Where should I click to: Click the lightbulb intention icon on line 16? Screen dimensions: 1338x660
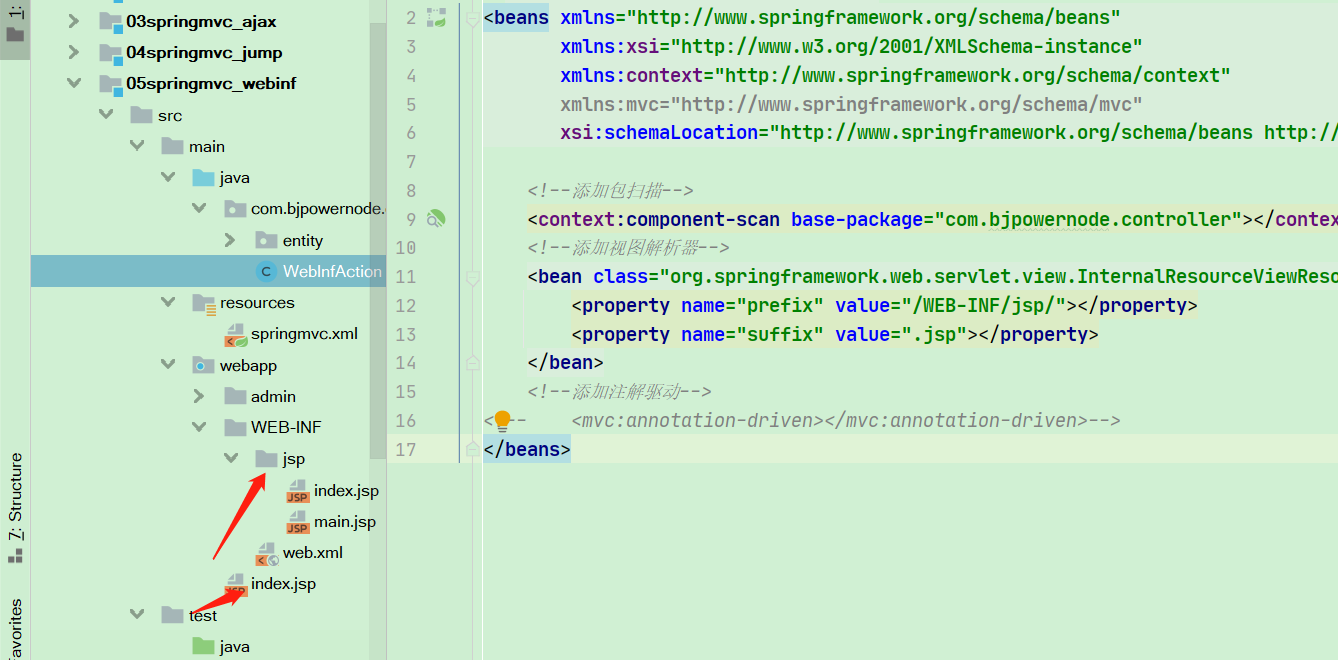[x=502, y=421]
